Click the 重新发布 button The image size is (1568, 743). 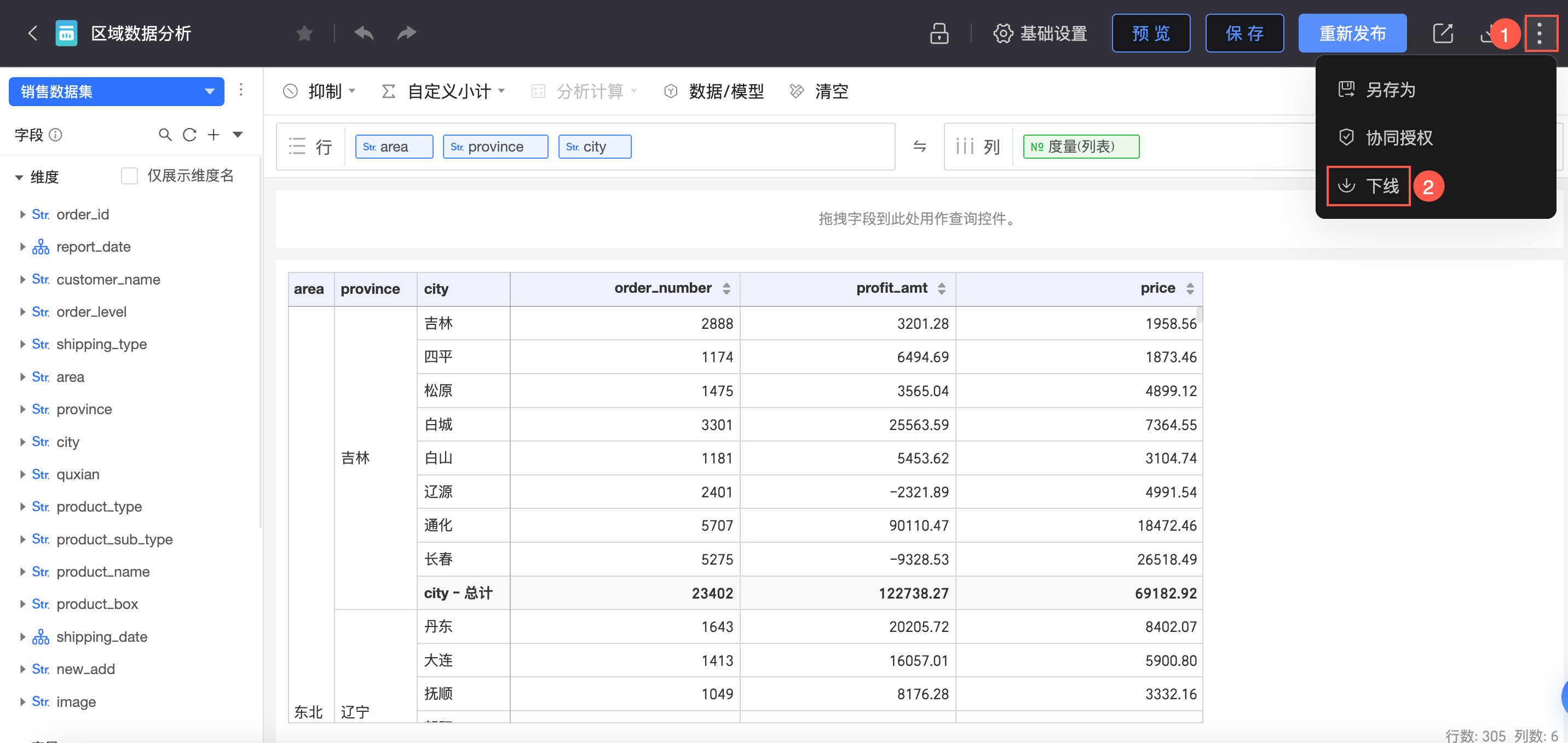click(x=1351, y=33)
